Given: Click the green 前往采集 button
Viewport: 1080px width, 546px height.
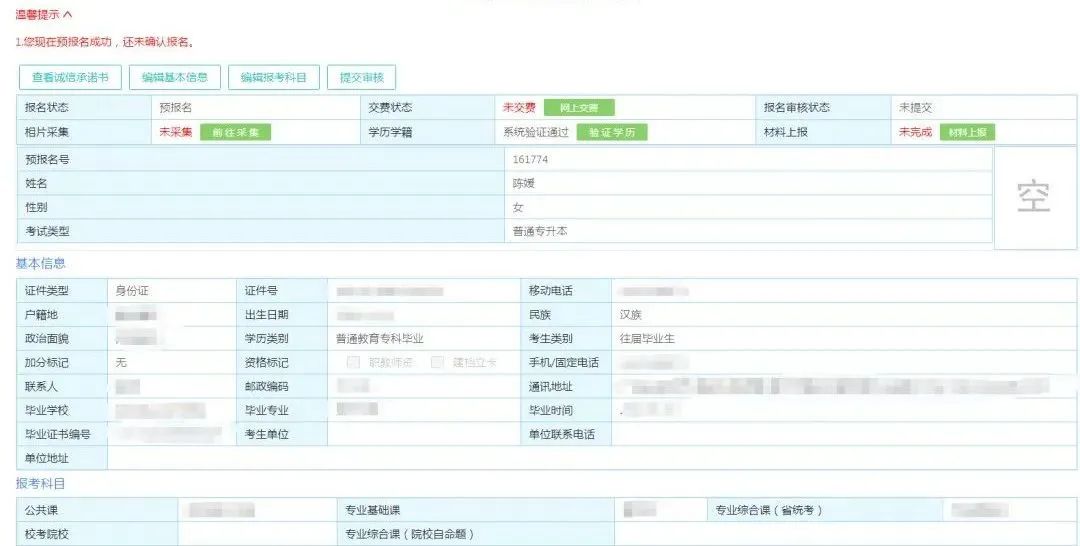Looking at the screenshot, I should 236,132.
